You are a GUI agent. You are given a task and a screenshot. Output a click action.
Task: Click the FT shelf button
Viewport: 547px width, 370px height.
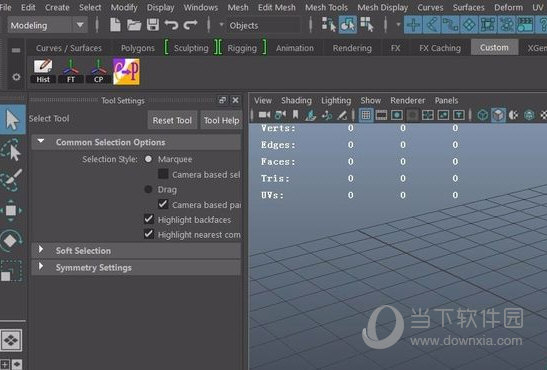tap(71, 71)
